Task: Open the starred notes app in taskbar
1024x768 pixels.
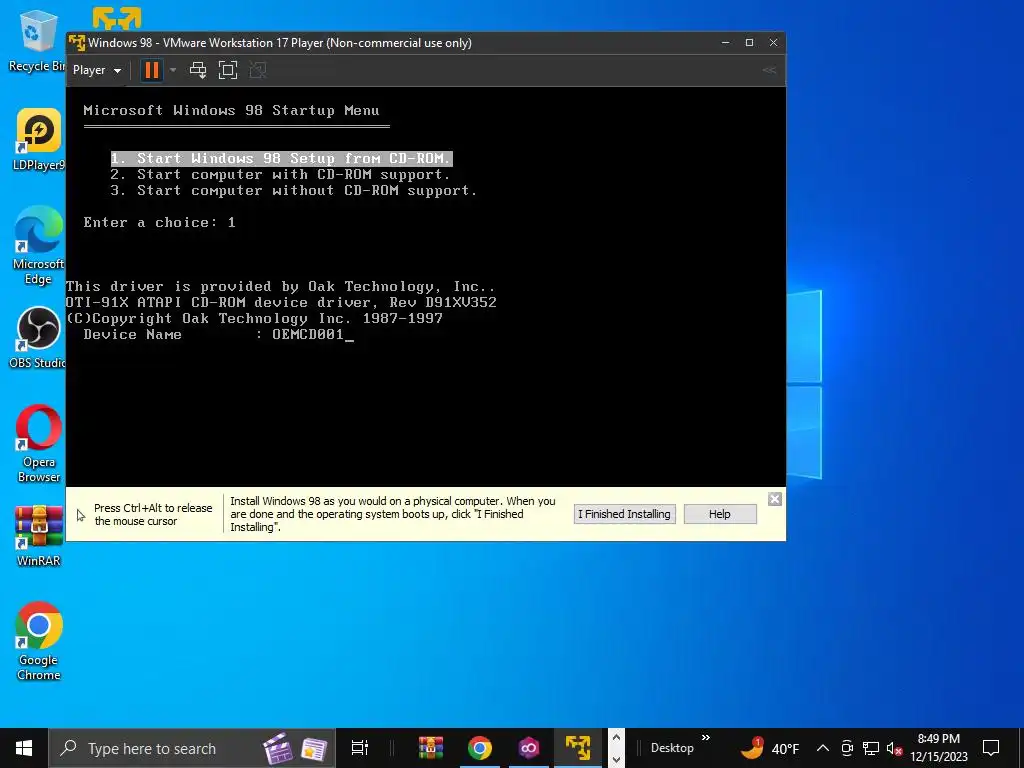Action: click(x=314, y=748)
